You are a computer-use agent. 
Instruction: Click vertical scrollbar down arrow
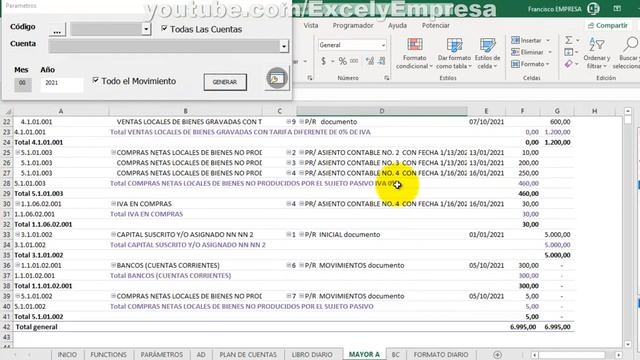[x=628, y=345]
